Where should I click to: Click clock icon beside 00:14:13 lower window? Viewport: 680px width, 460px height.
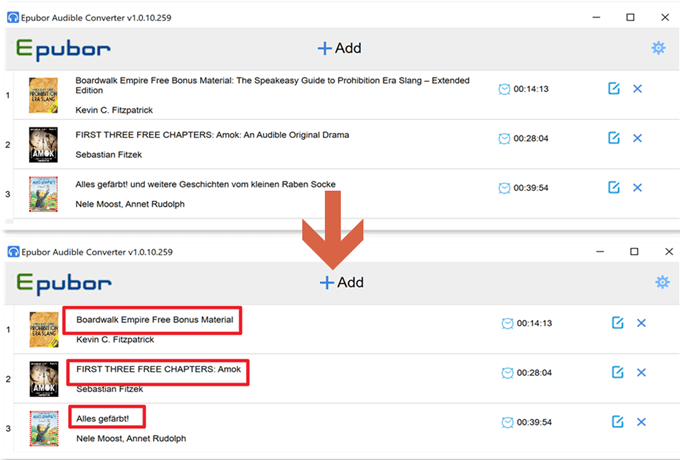tap(507, 323)
